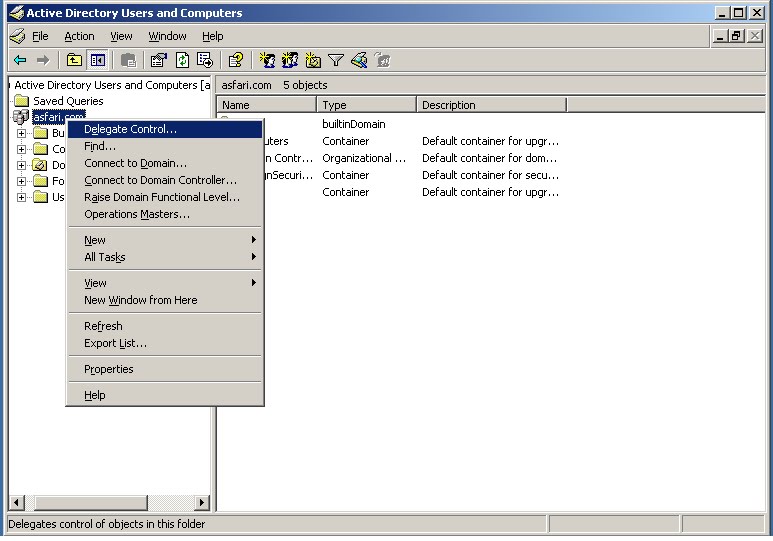The image size is (773, 541).
Task: Open the Window menu
Action: click(168, 36)
